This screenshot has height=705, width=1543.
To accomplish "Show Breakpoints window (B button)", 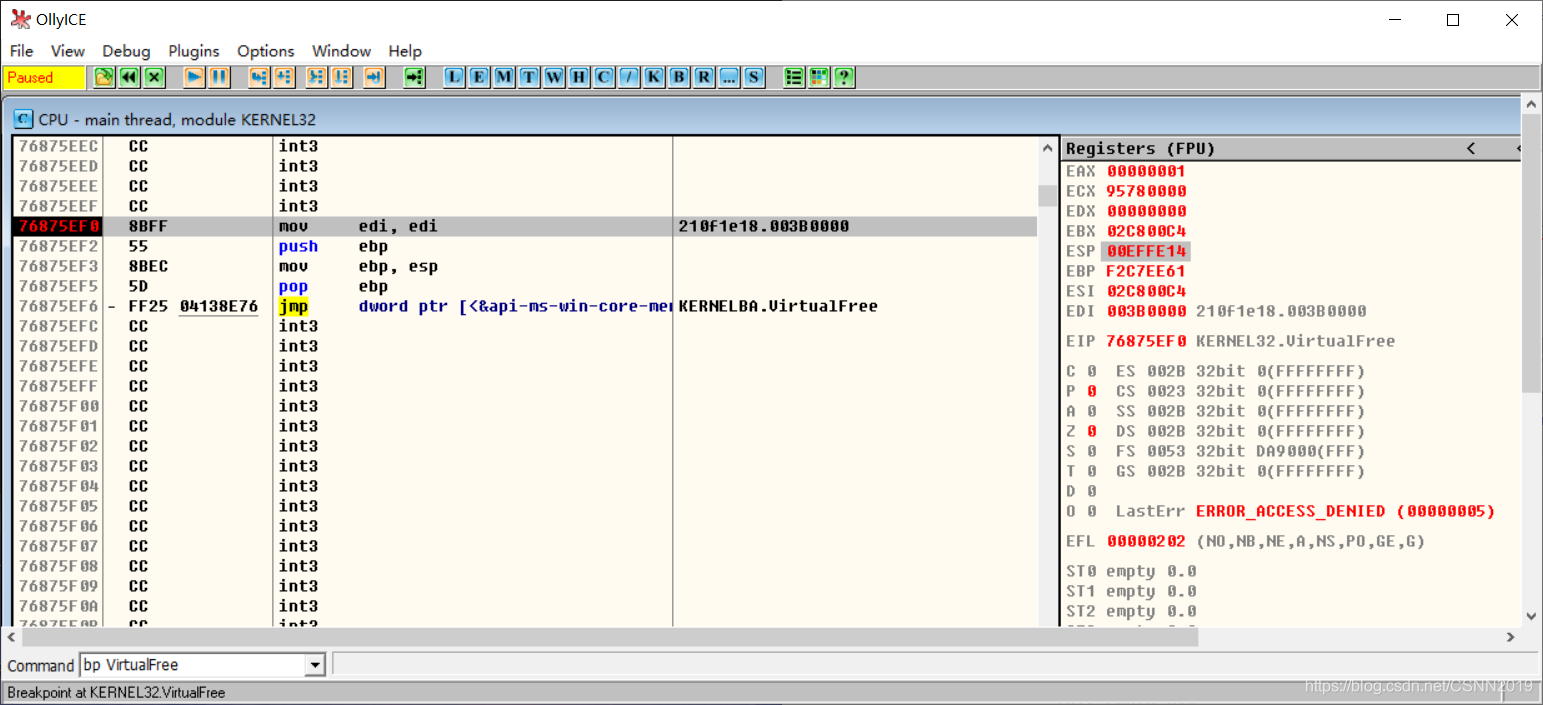I will [x=679, y=77].
